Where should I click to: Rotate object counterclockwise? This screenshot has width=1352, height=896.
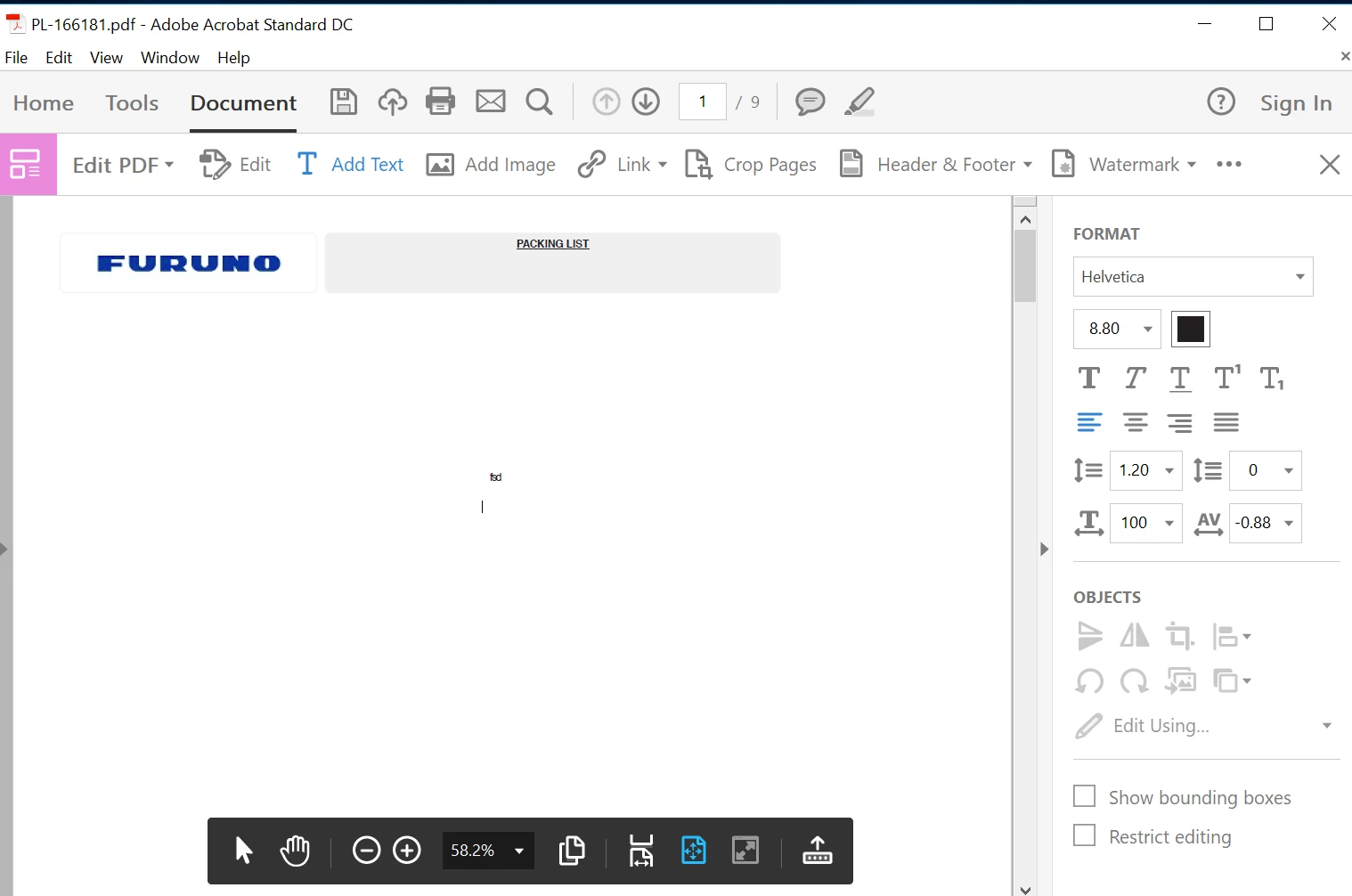pos(1089,681)
